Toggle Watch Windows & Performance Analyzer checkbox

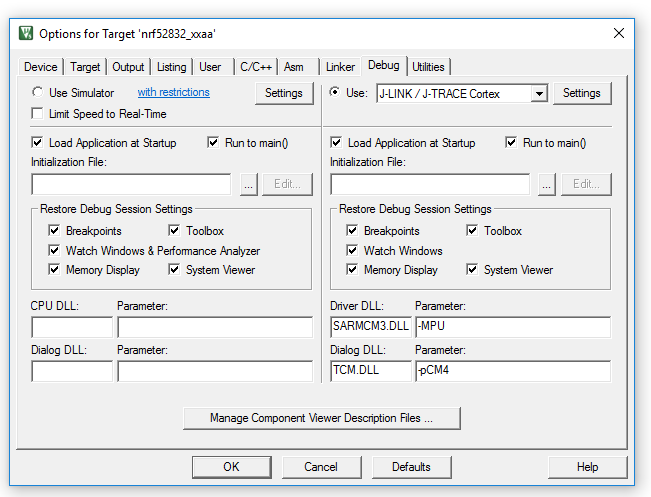click(54, 250)
